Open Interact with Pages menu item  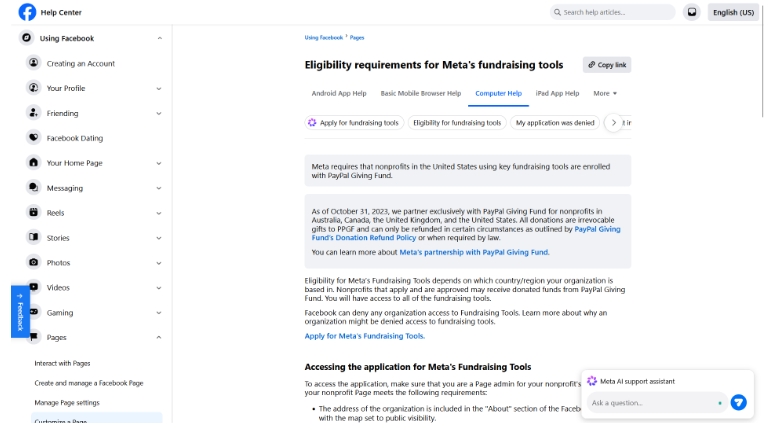click(62, 363)
